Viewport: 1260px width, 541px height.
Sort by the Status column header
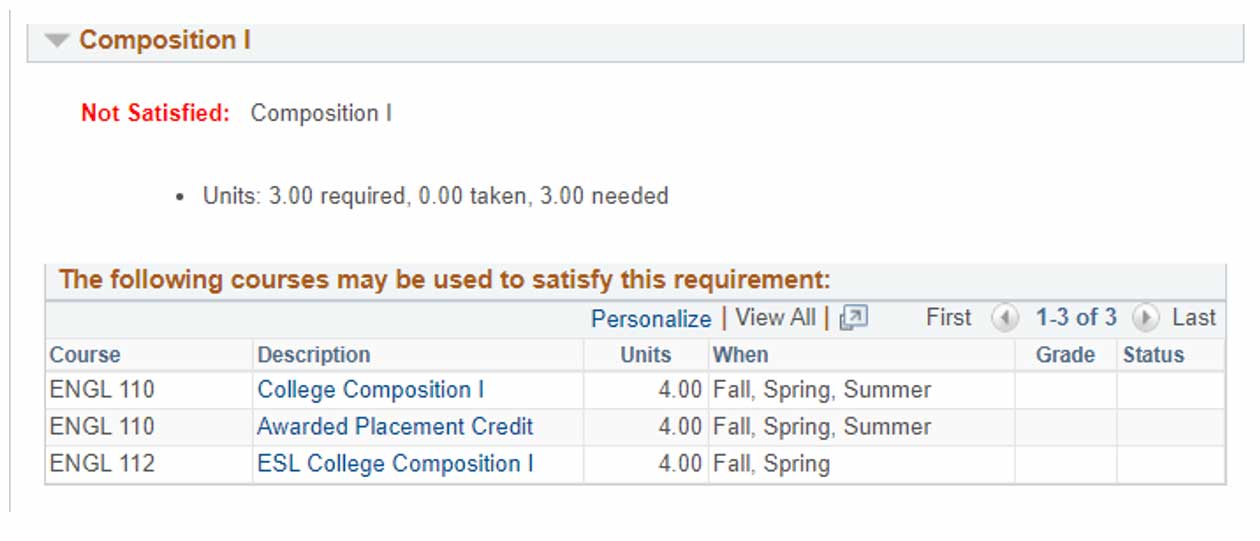1153,355
